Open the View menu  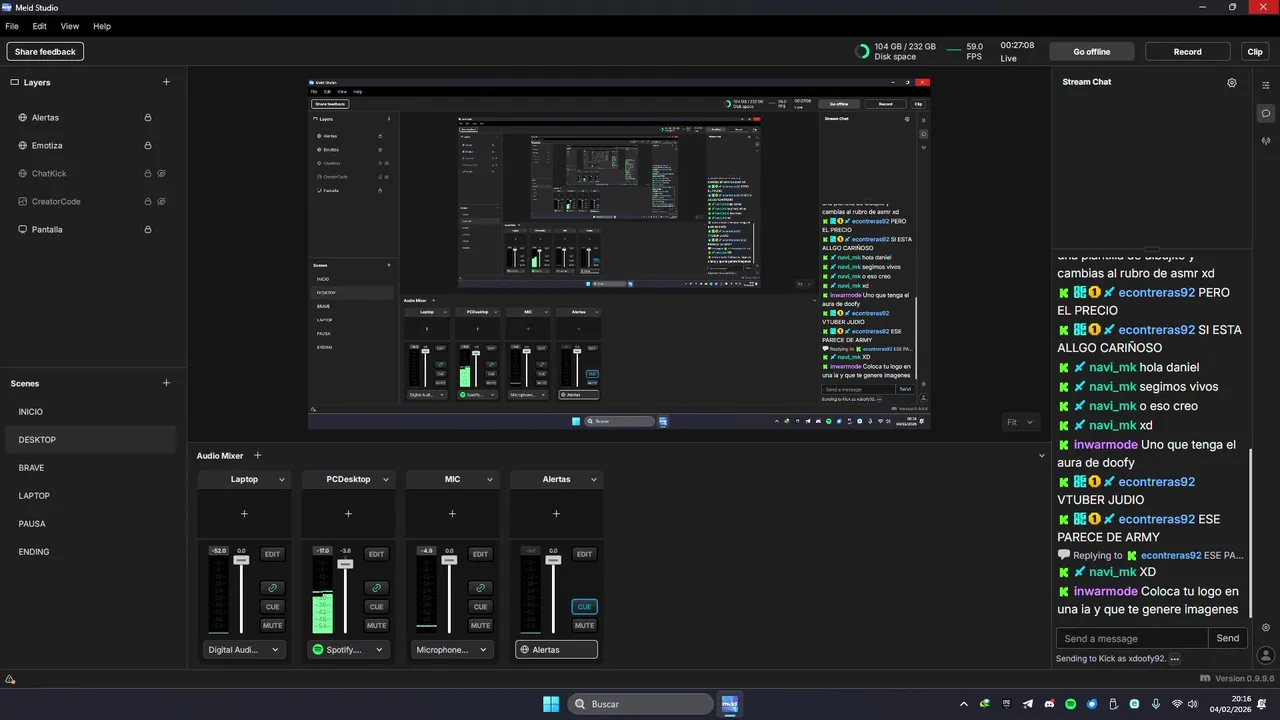click(x=70, y=26)
